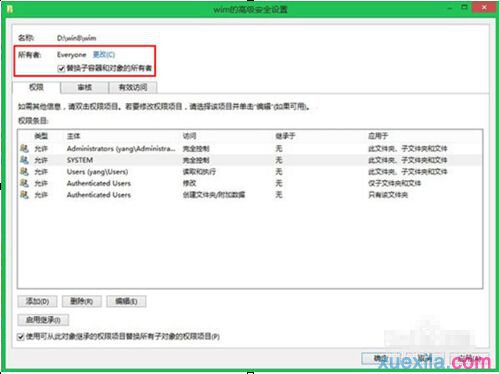Click the 访问 column header
This screenshot has height=374, width=499.
[x=189, y=136]
